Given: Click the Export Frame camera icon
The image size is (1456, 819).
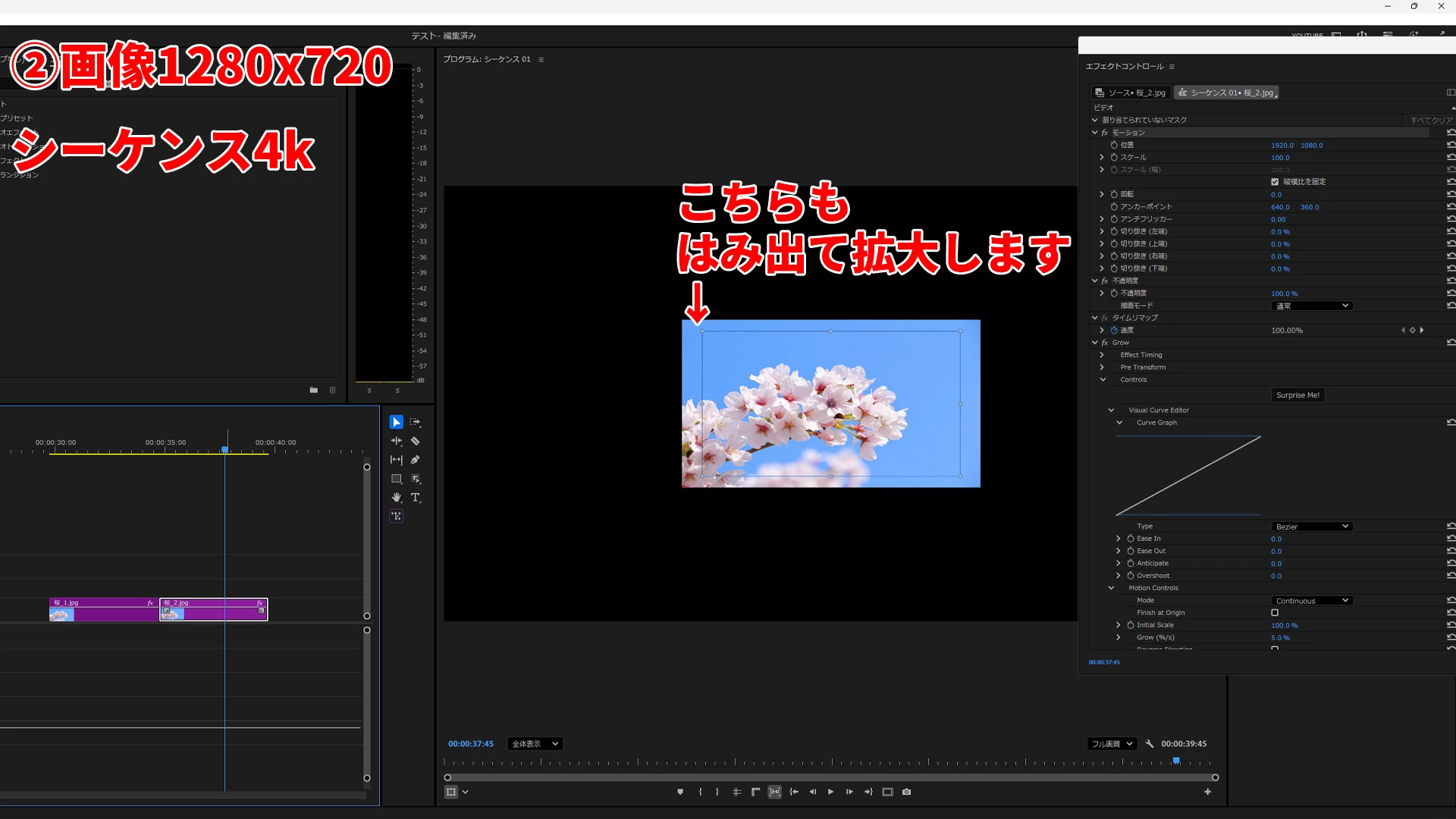Looking at the screenshot, I should 906,792.
